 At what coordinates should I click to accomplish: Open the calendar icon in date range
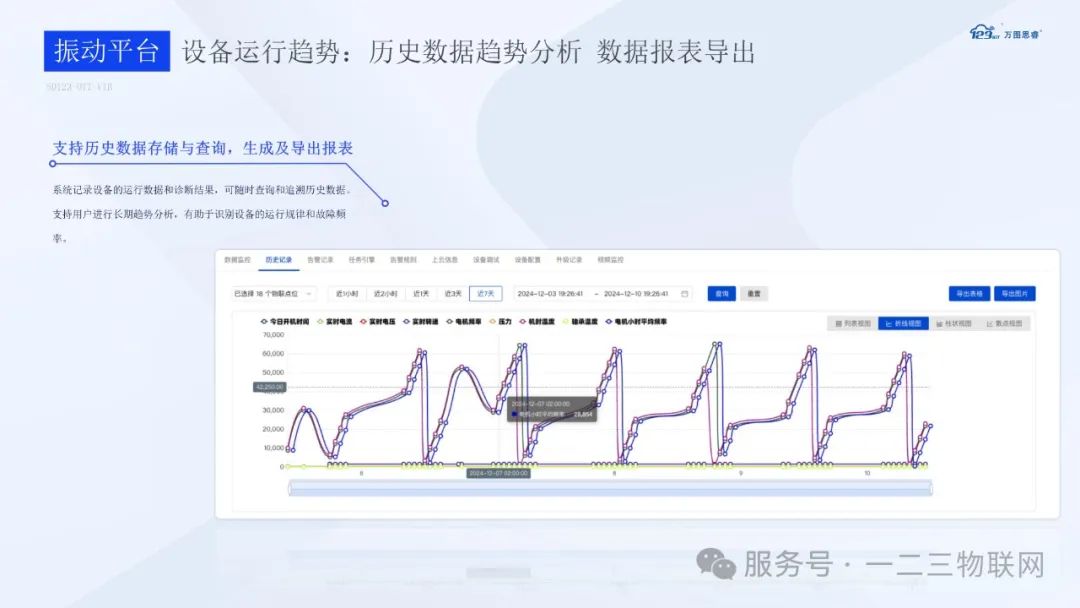(x=685, y=293)
